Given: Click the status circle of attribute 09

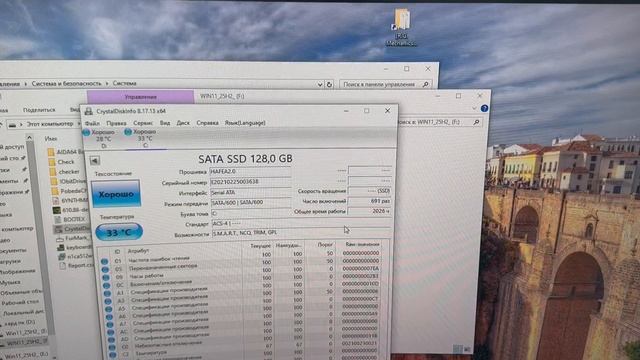Looking at the screenshot, I should (x=106, y=278).
